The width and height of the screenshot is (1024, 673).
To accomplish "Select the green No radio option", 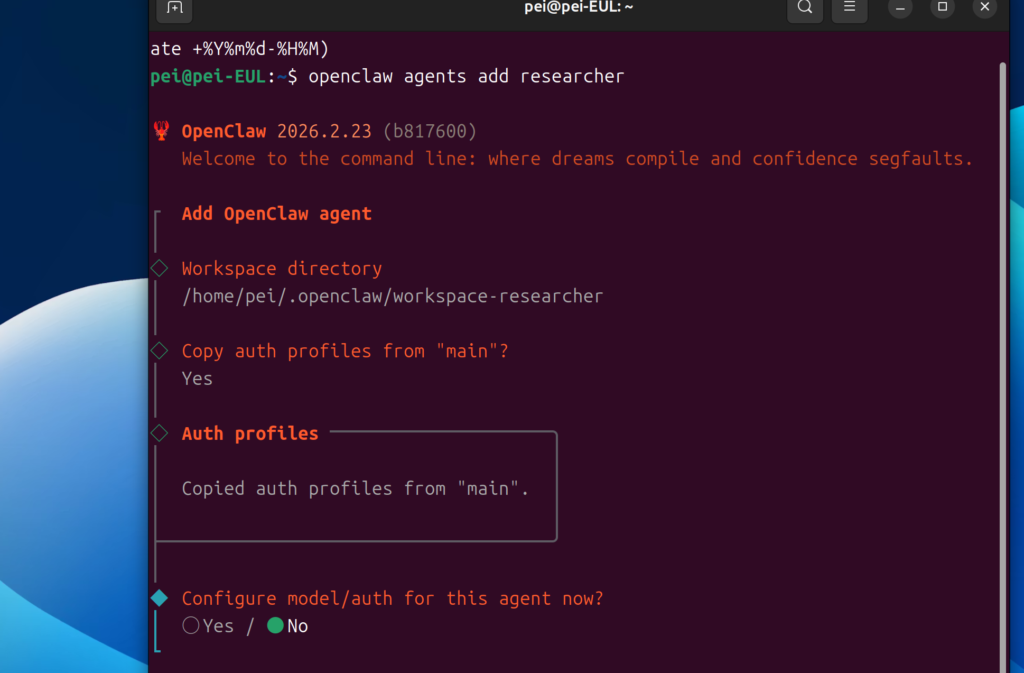I will 275,626.
